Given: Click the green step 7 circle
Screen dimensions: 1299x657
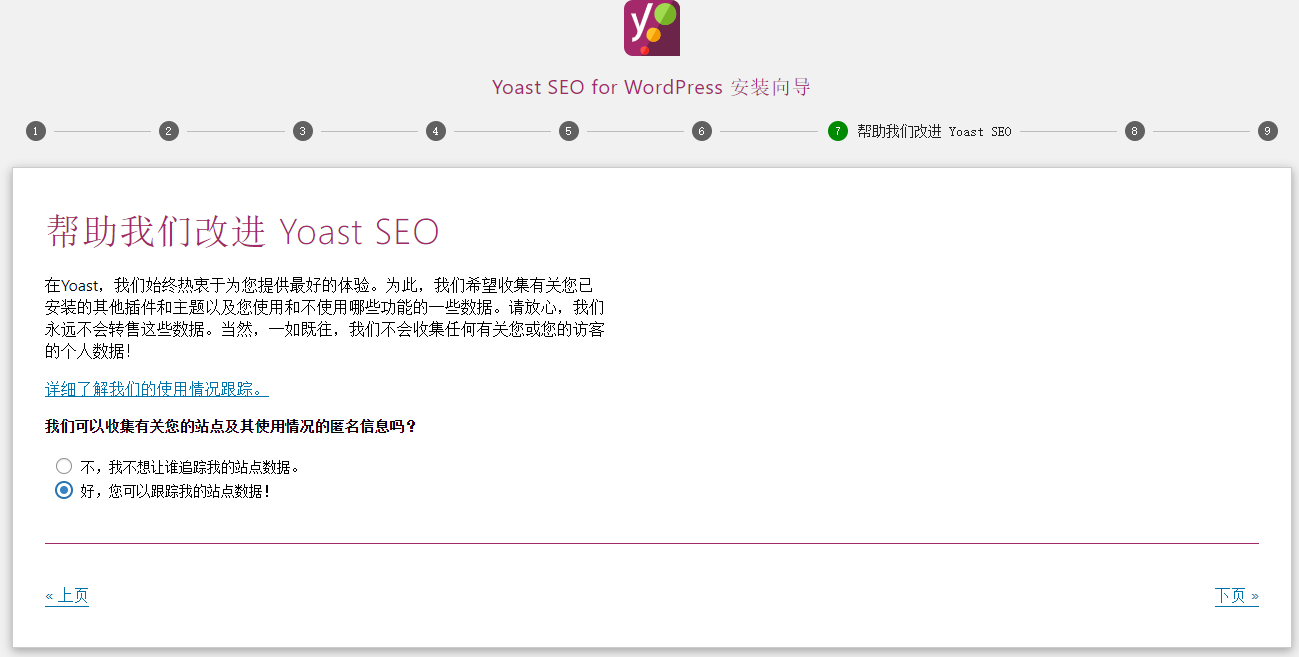Looking at the screenshot, I should [x=838, y=131].
